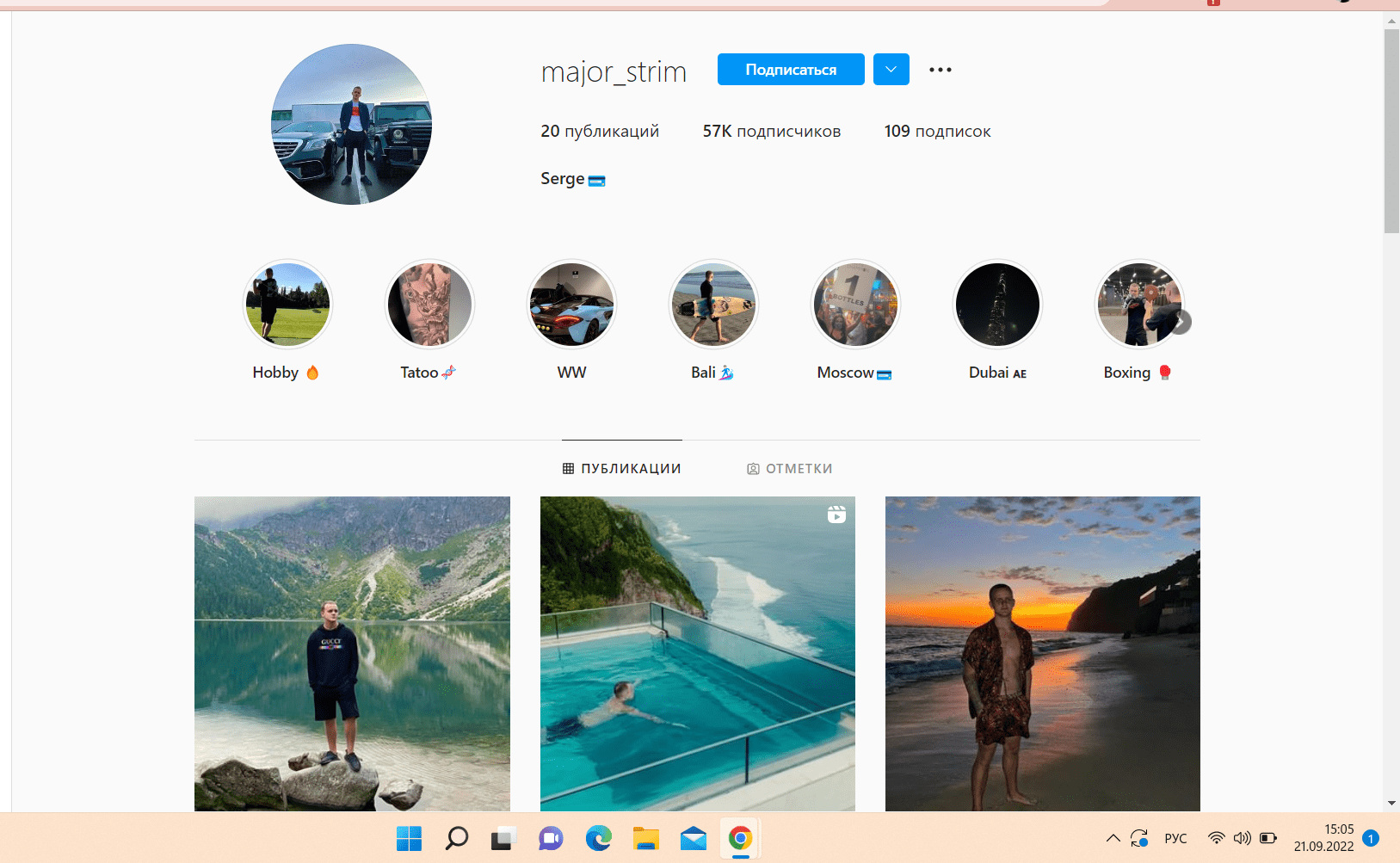This screenshot has height=863, width=1400.
Task: Open the three-dot options menu
Action: (x=940, y=70)
